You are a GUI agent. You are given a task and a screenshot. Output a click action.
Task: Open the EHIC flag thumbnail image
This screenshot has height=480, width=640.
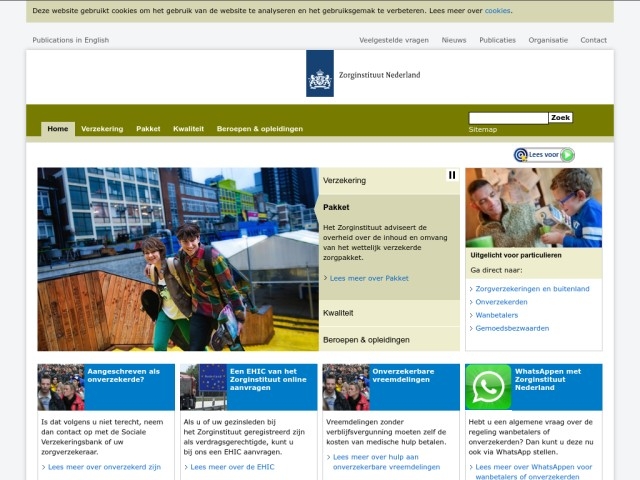click(x=203, y=387)
